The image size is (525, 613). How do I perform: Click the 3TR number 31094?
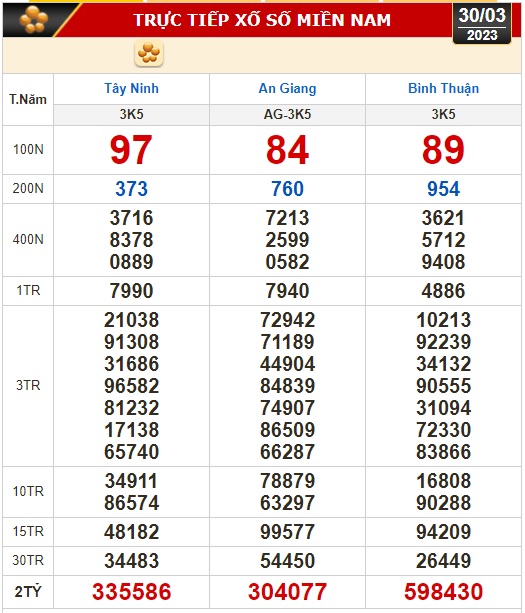click(443, 408)
